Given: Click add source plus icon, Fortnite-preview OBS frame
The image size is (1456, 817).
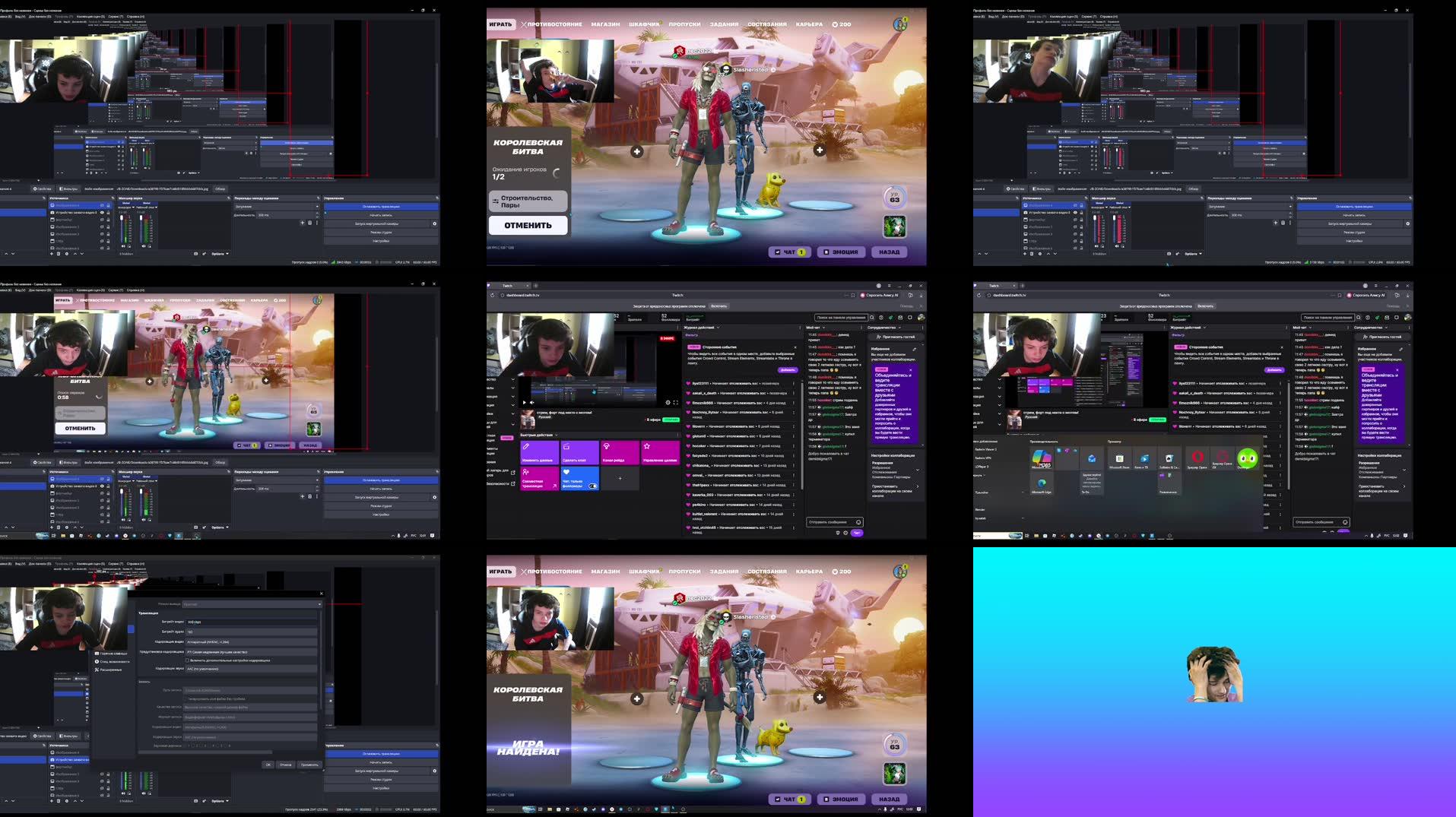Looking at the screenshot, I should tap(52, 527).
